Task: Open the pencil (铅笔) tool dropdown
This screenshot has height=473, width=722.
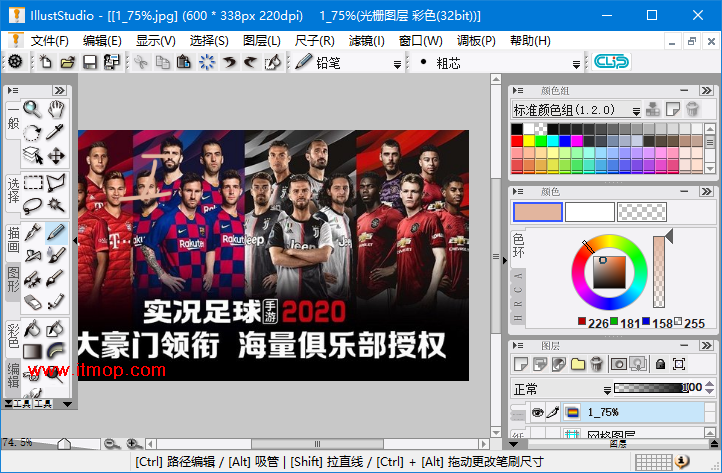Action: (x=397, y=64)
